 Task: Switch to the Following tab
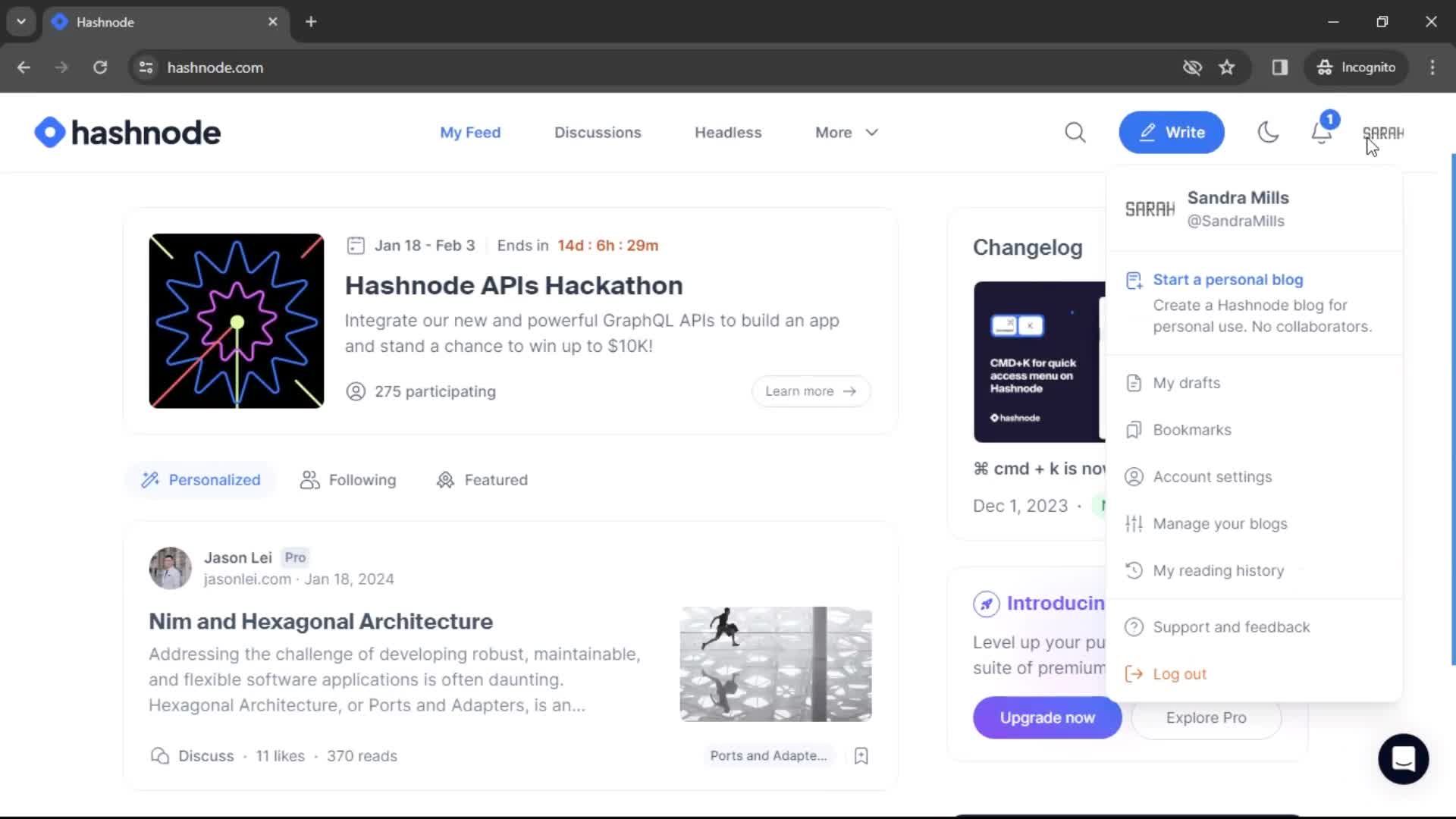coord(349,480)
